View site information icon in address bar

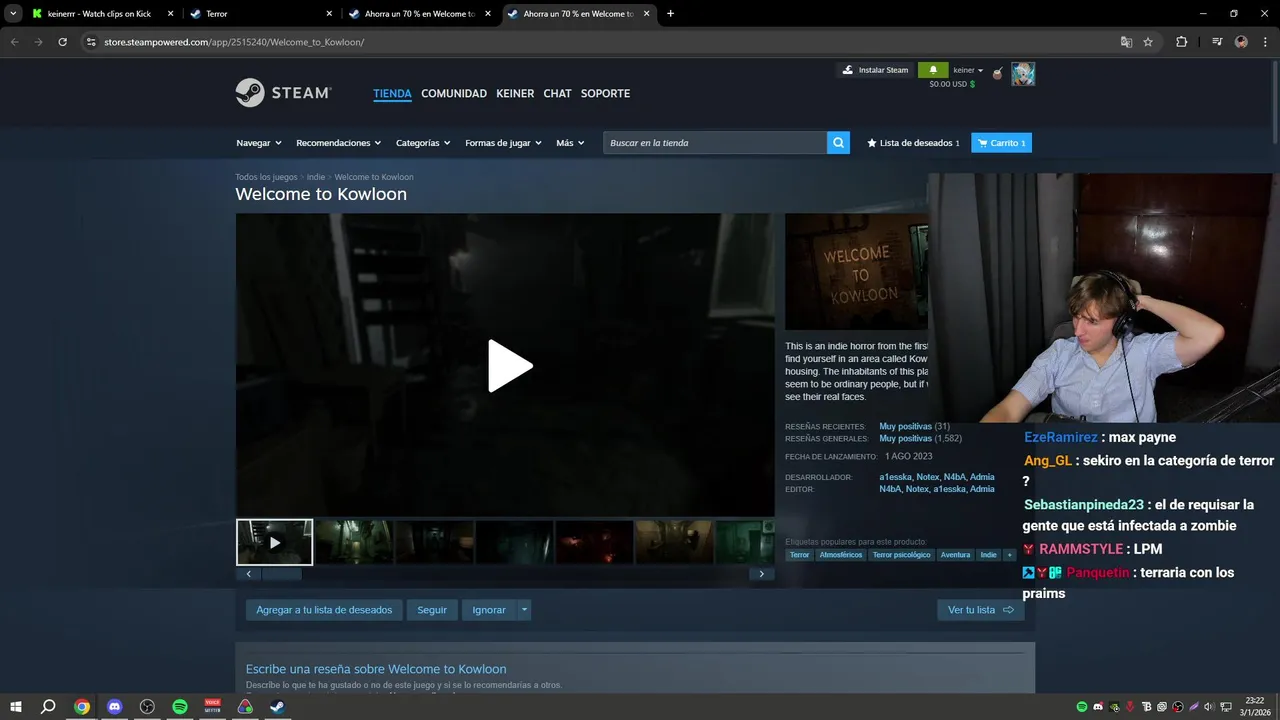click(x=91, y=42)
